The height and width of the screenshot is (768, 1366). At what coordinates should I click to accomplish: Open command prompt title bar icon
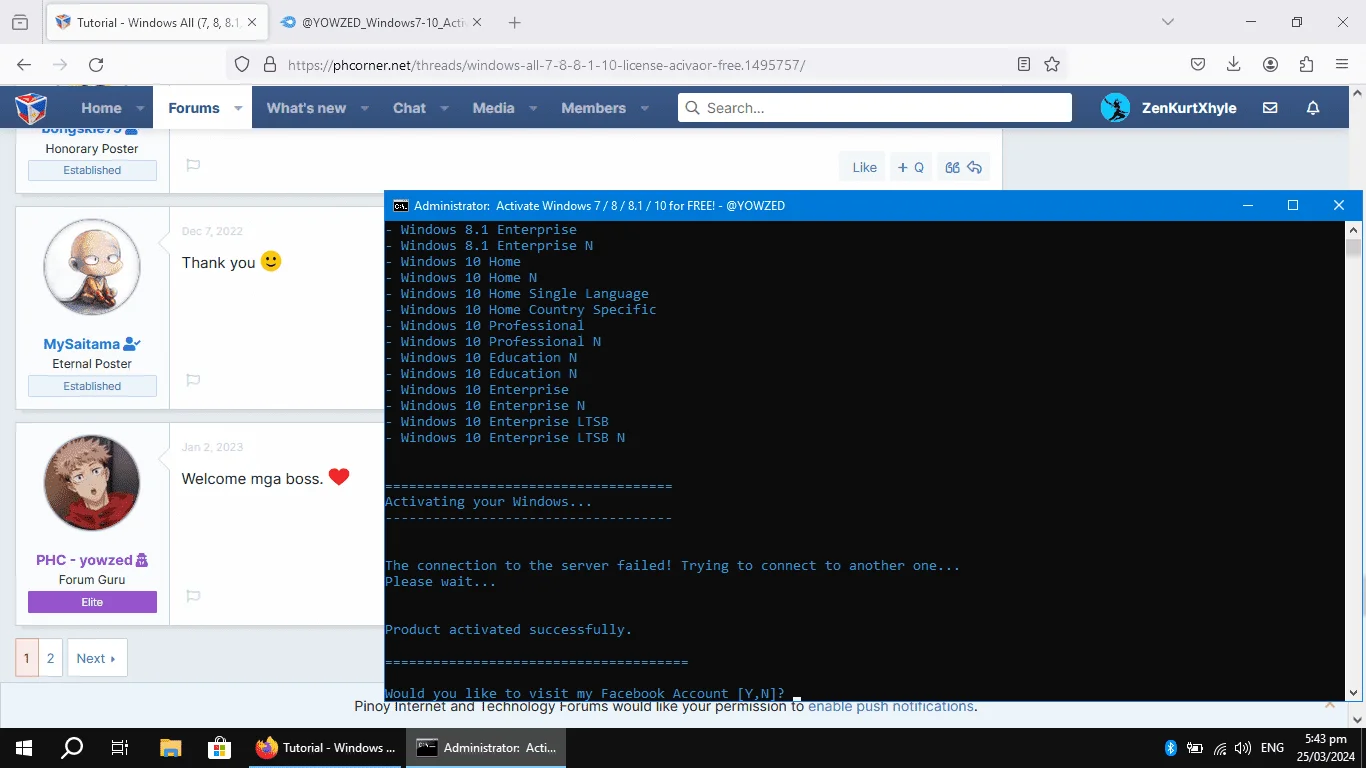tap(400, 206)
